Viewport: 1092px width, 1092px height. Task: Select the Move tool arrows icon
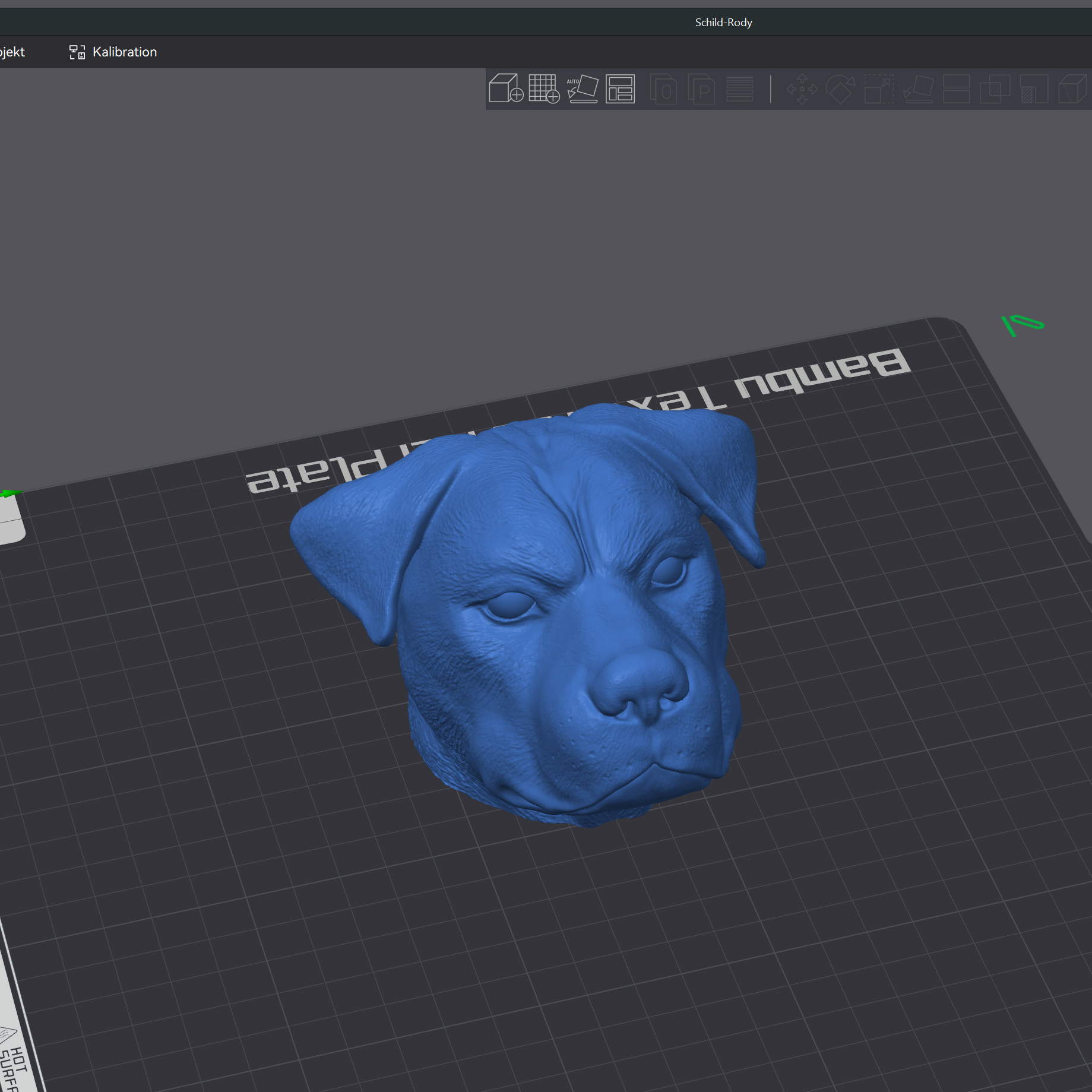pyautogui.click(x=802, y=89)
